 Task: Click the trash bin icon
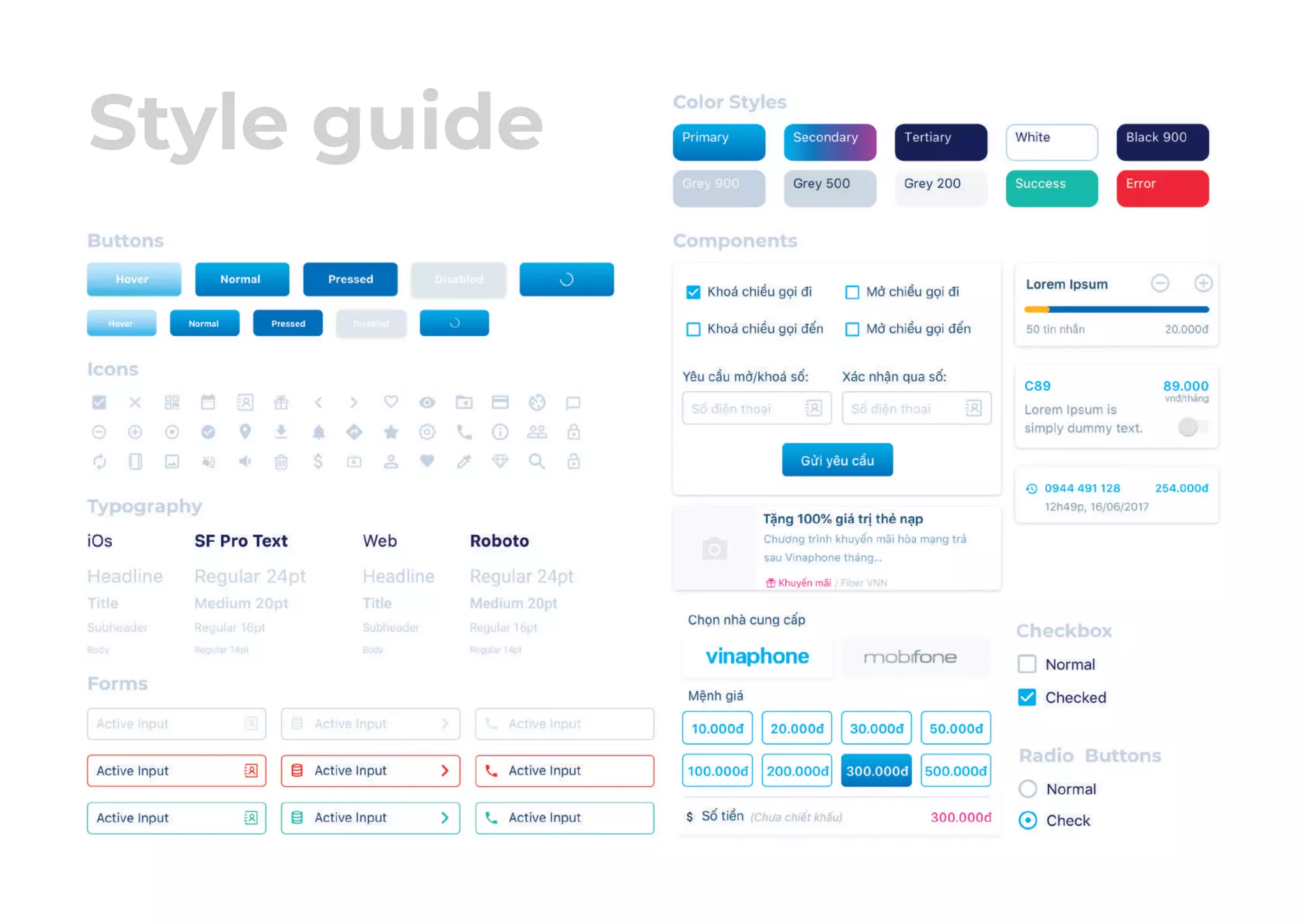click(x=281, y=461)
